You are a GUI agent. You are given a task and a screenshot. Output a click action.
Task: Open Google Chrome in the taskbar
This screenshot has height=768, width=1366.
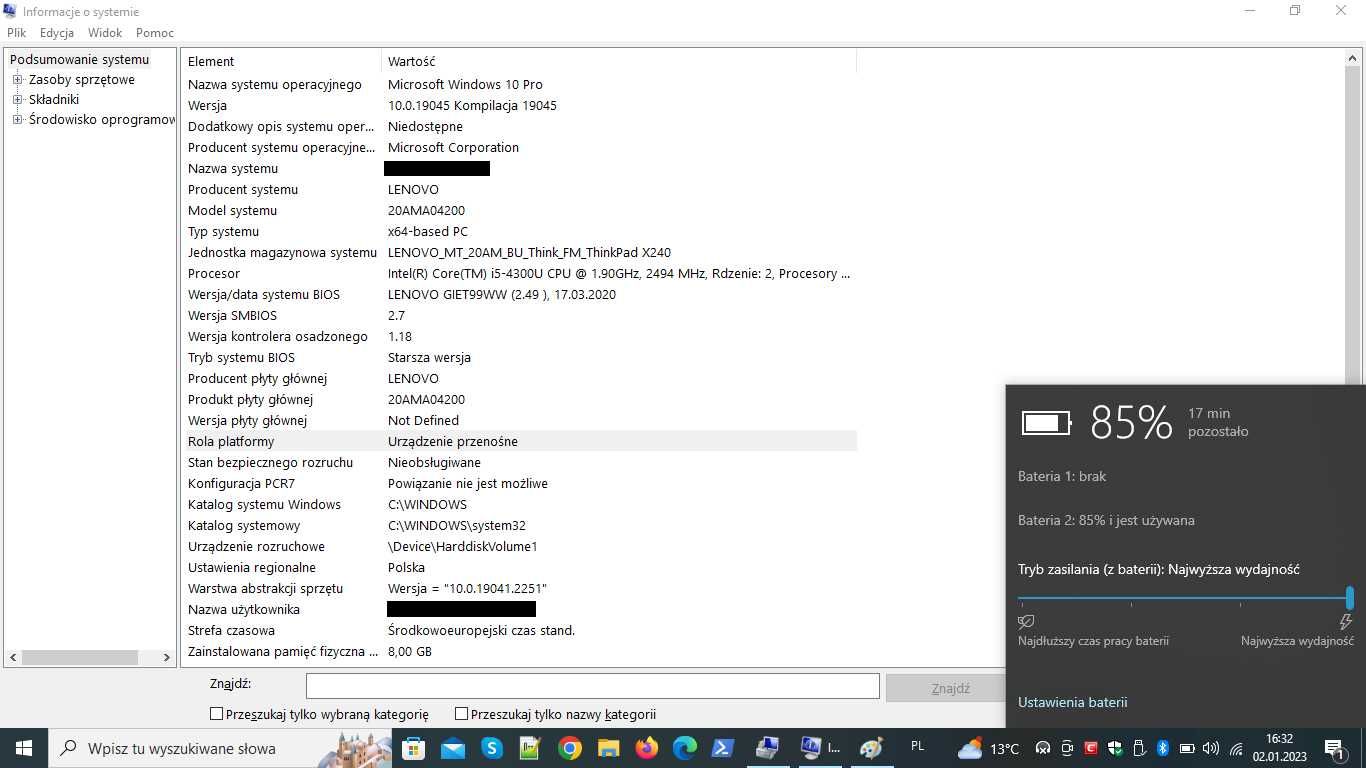569,748
